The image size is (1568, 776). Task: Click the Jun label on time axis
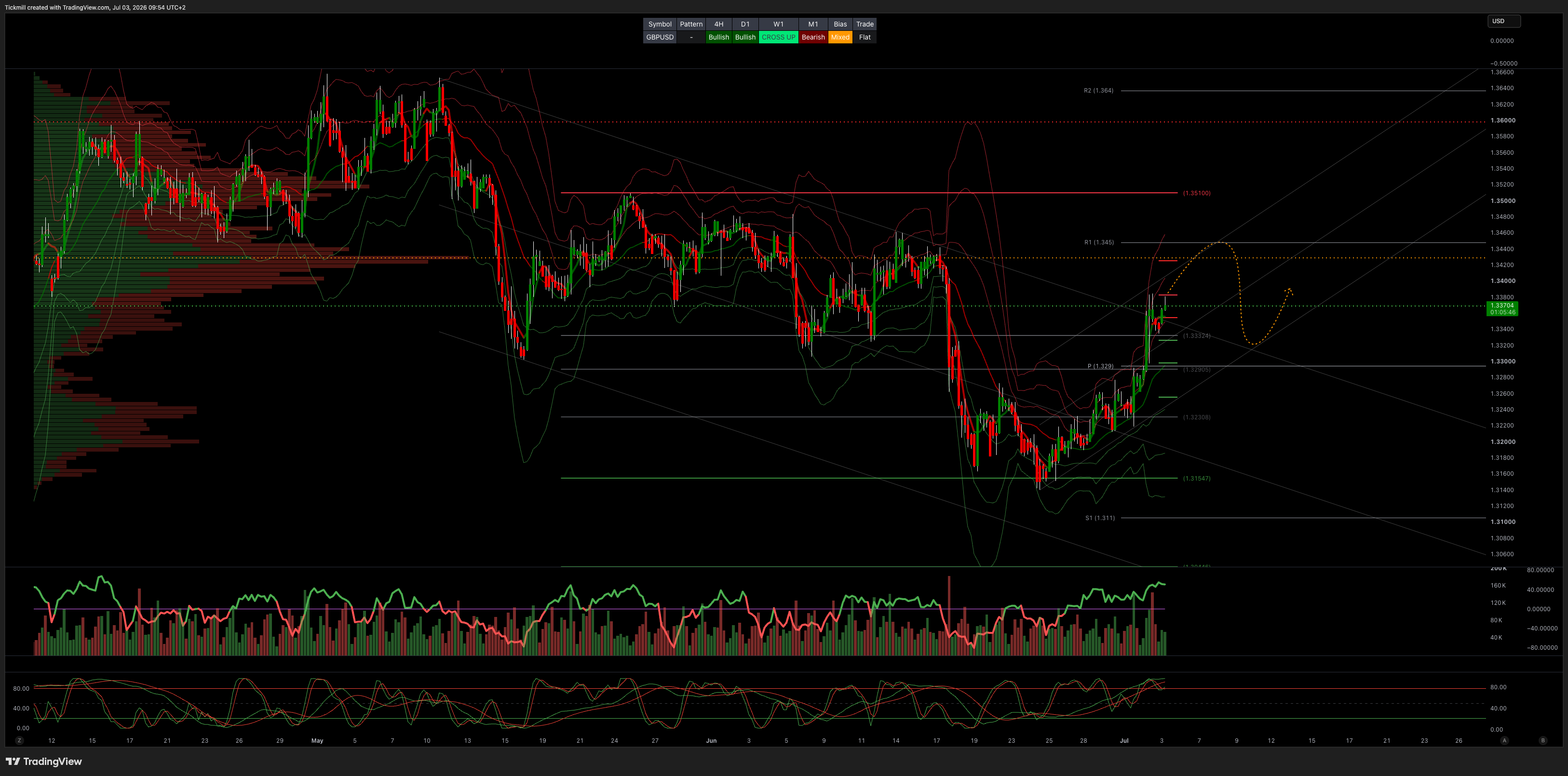711,741
